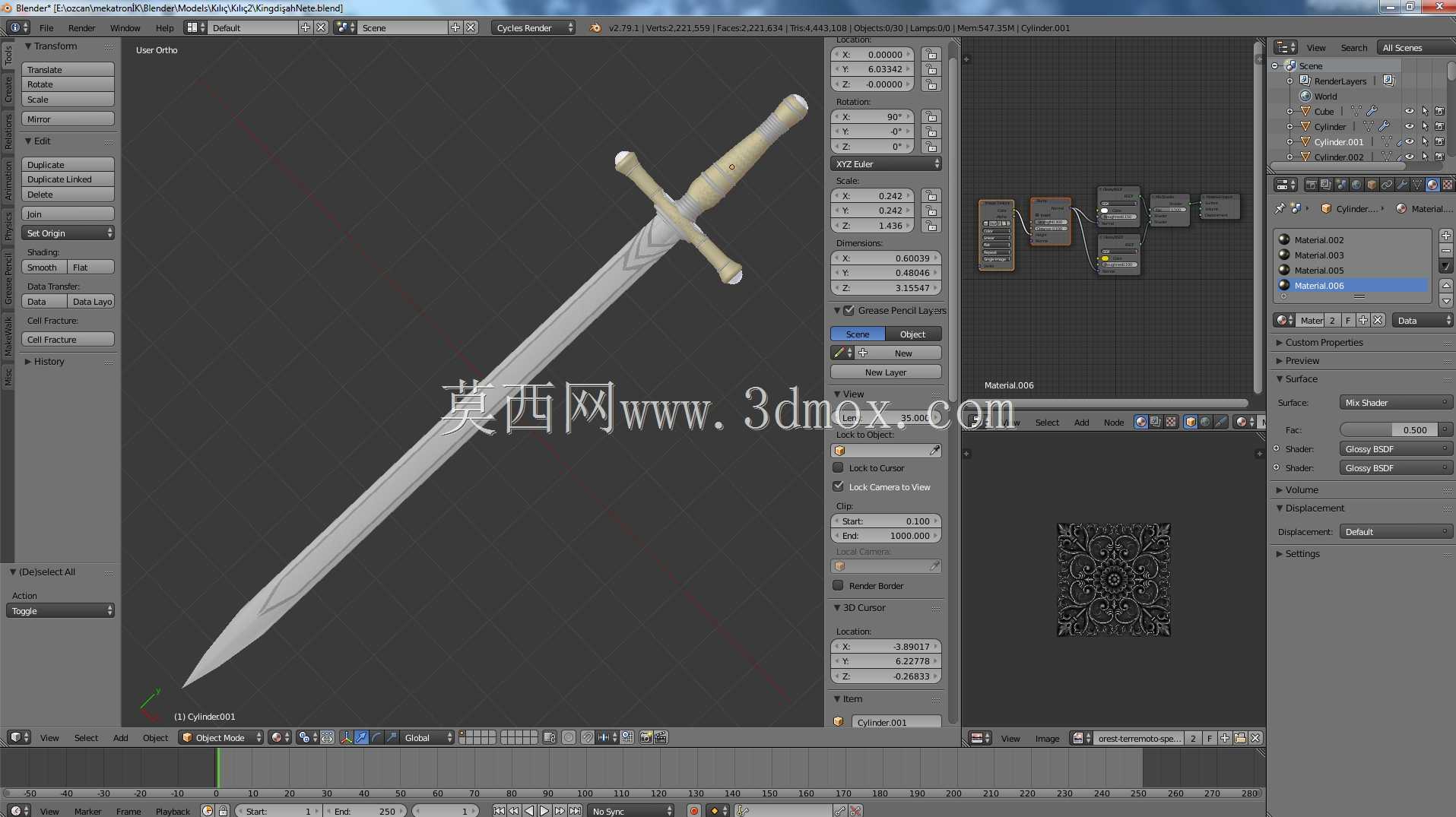
Task: Click the Translate button
Action: point(68,69)
